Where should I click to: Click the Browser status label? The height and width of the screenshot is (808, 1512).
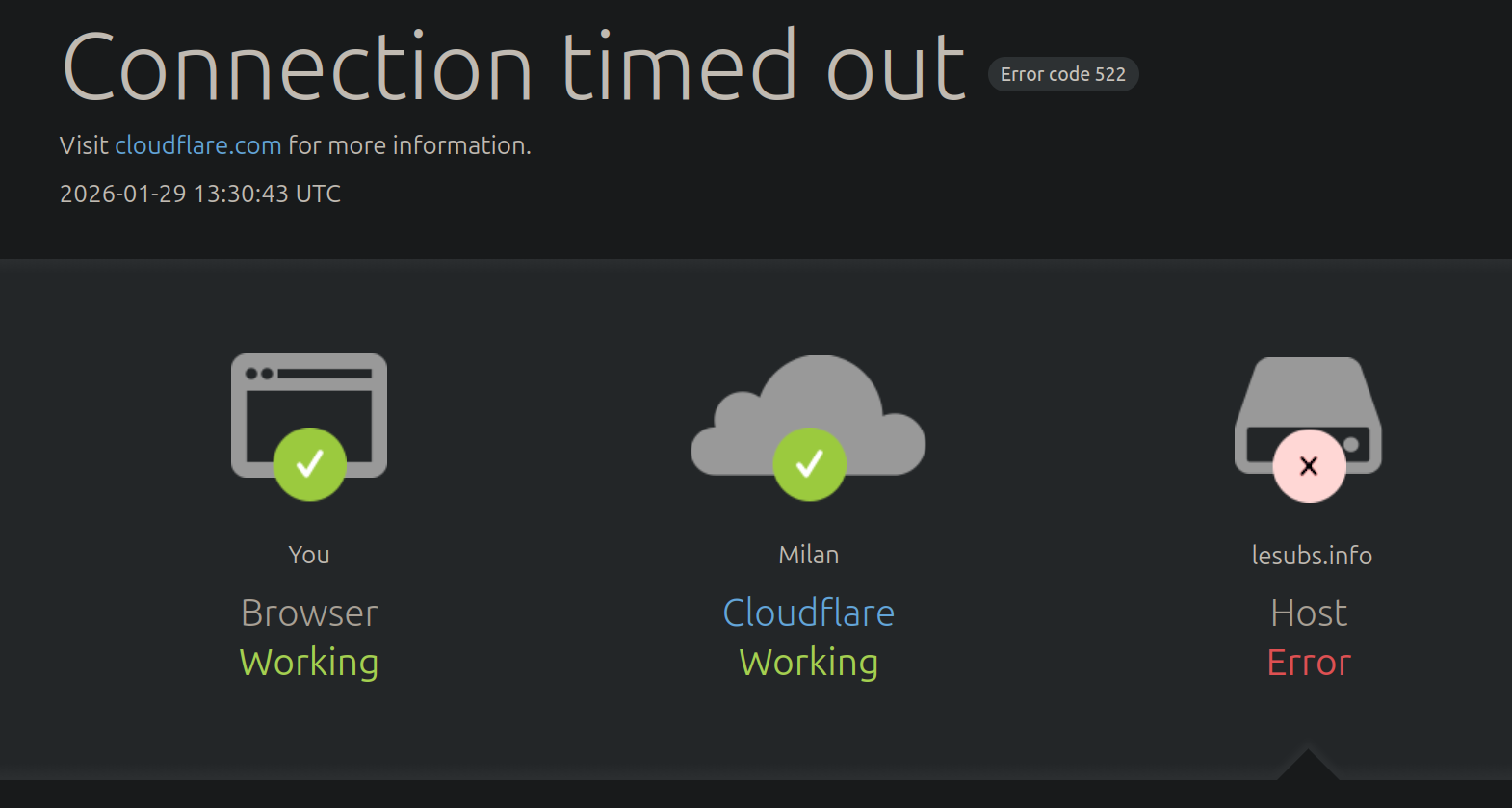(308, 613)
